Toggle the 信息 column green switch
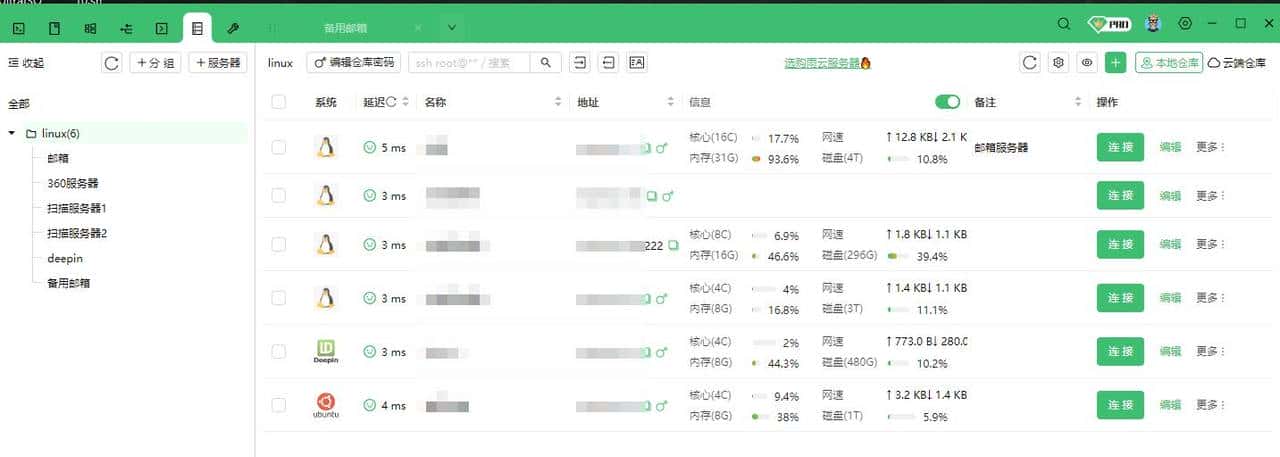Viewport: 1280px width, 457px height. coord(947,102)
